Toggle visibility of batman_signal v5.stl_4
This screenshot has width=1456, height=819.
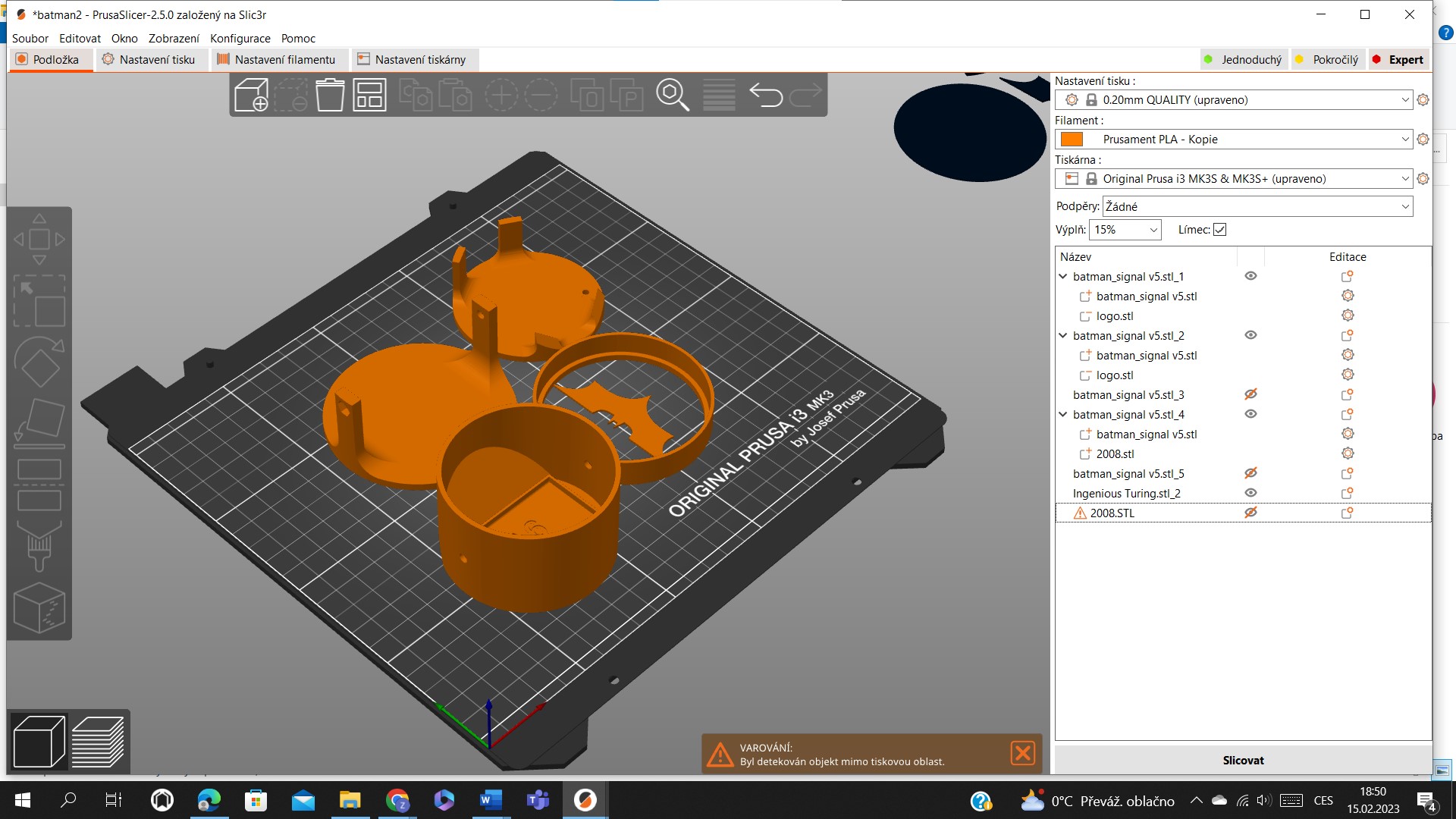1250,414
